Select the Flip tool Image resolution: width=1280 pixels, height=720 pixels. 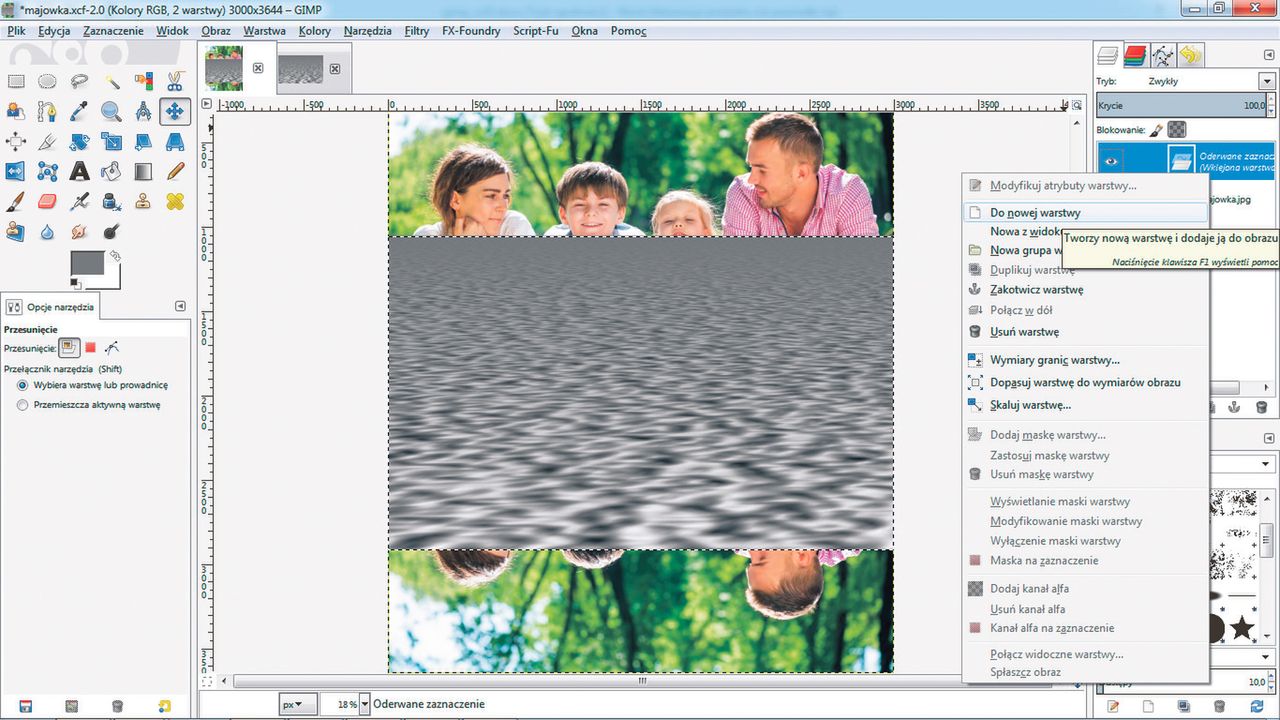(16, 172)
